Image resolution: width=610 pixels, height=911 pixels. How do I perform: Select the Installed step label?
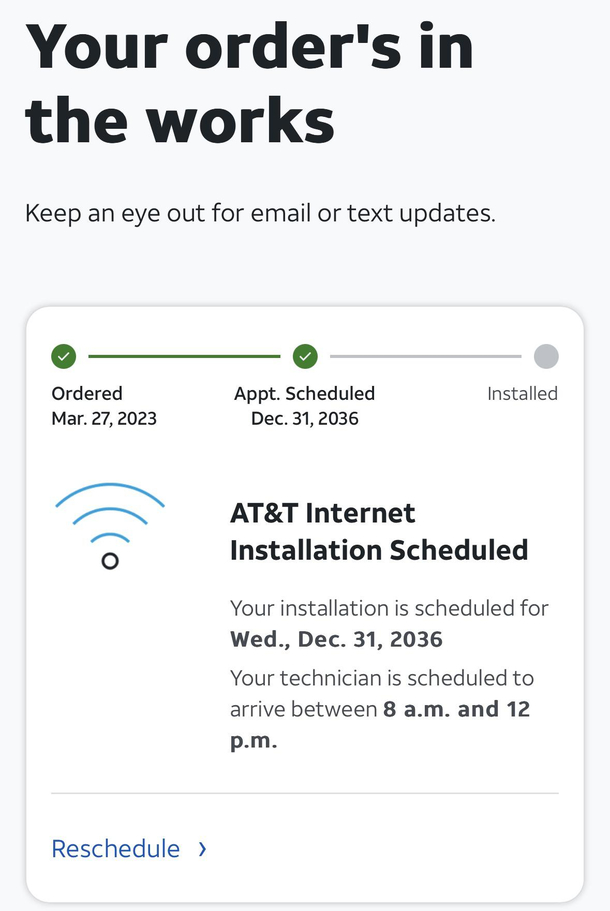pos(522,393)
